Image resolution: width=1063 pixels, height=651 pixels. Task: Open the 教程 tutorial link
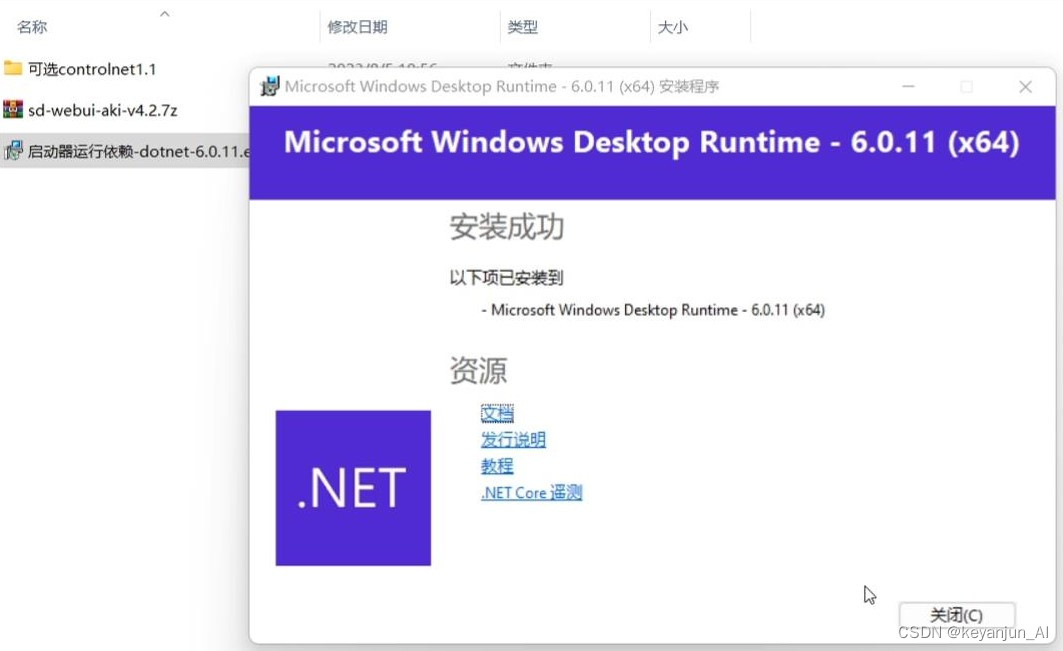tap(497, 466)
